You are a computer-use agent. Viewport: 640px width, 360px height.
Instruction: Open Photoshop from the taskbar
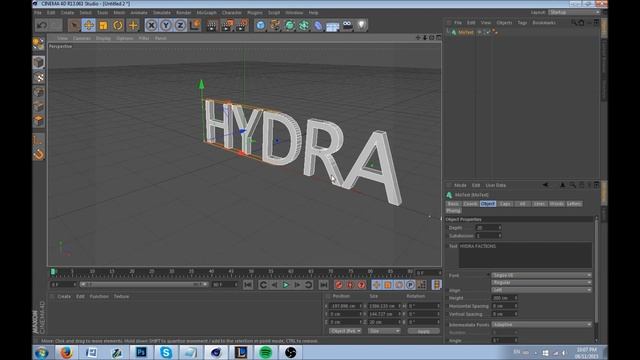tap(141, 352)
